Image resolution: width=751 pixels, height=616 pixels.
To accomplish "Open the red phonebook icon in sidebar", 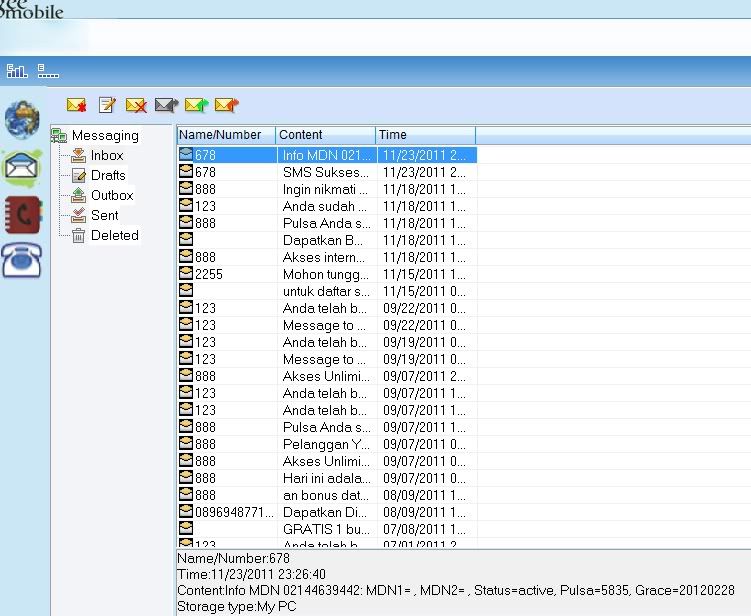I will tap(22, 214).
